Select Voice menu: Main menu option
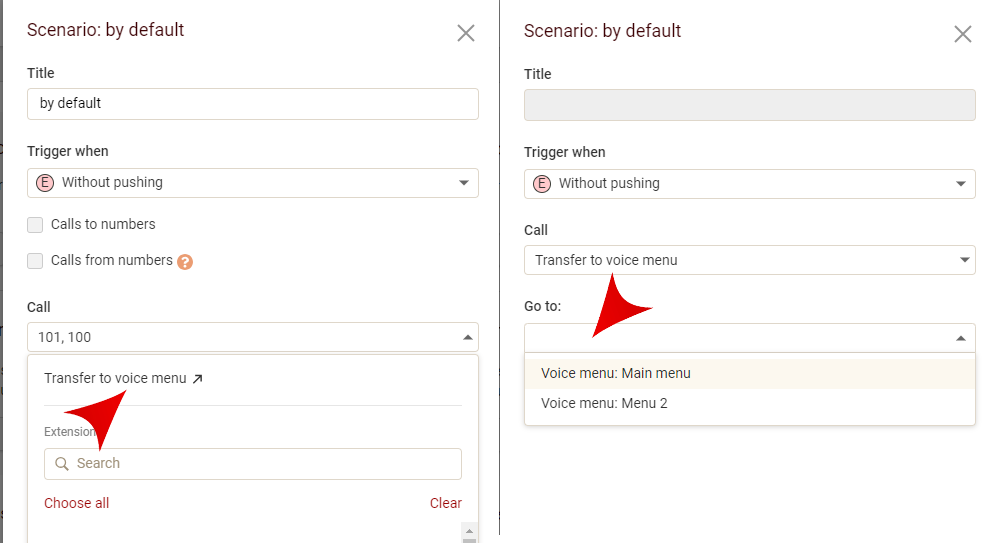 pos(616,373)
